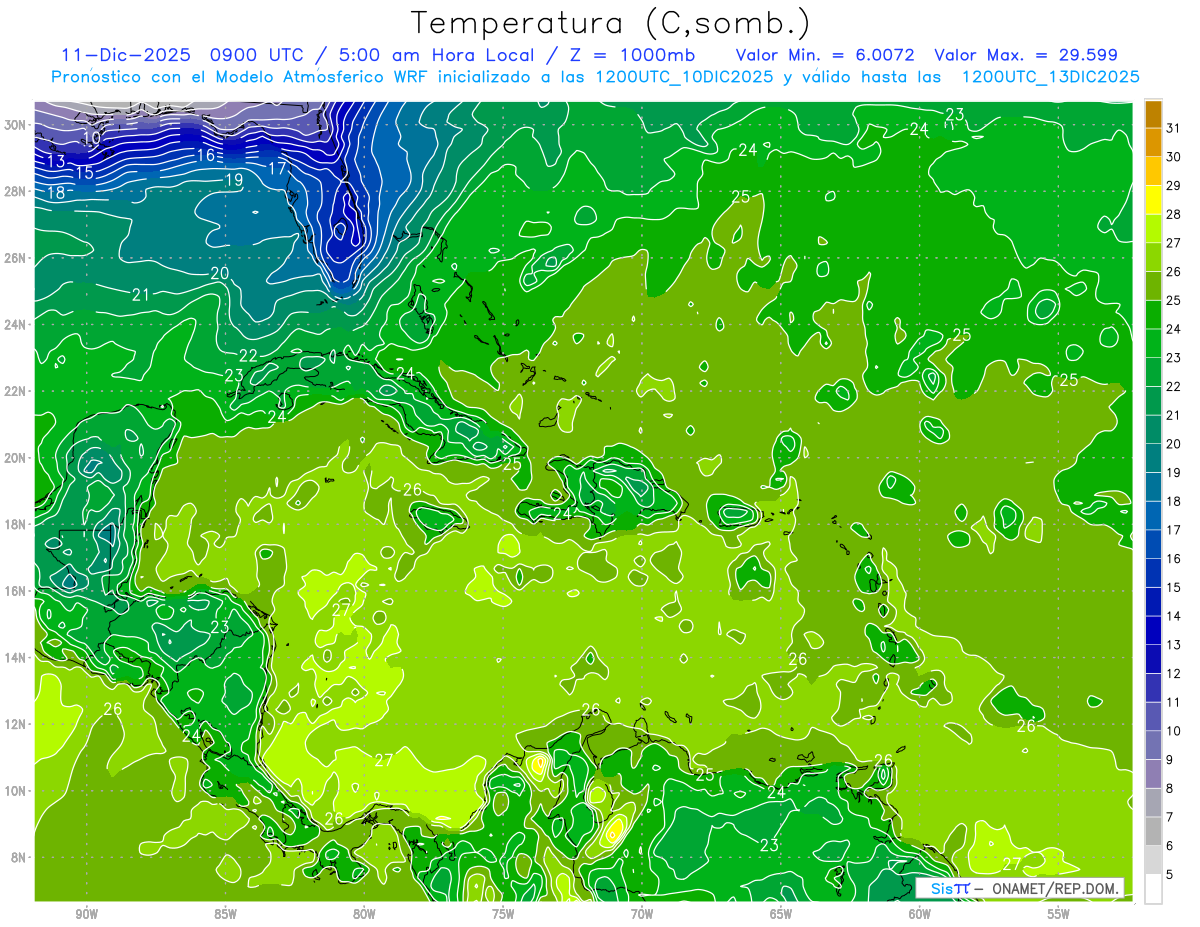Click the white contour label '17' on the map
This screenshot has height=927, width=1200.
pos(277,168)
